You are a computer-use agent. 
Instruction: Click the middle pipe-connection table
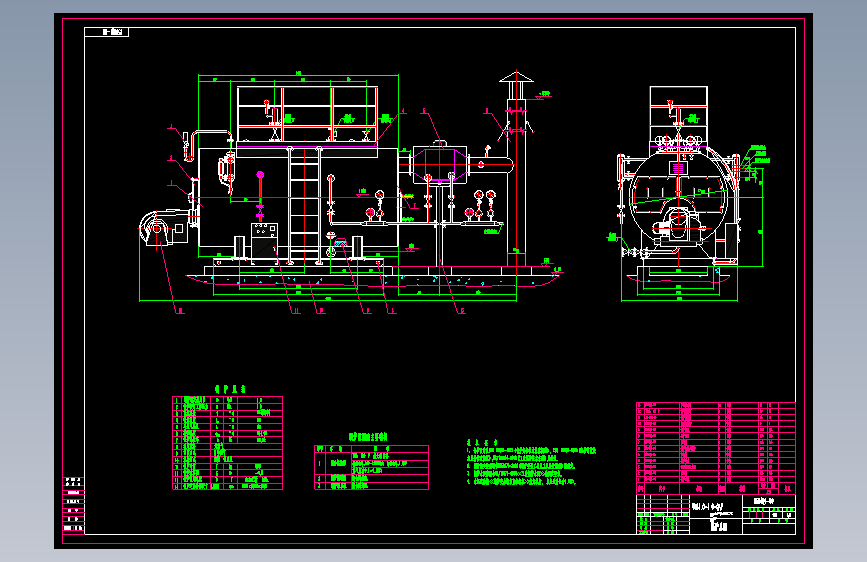371,467
